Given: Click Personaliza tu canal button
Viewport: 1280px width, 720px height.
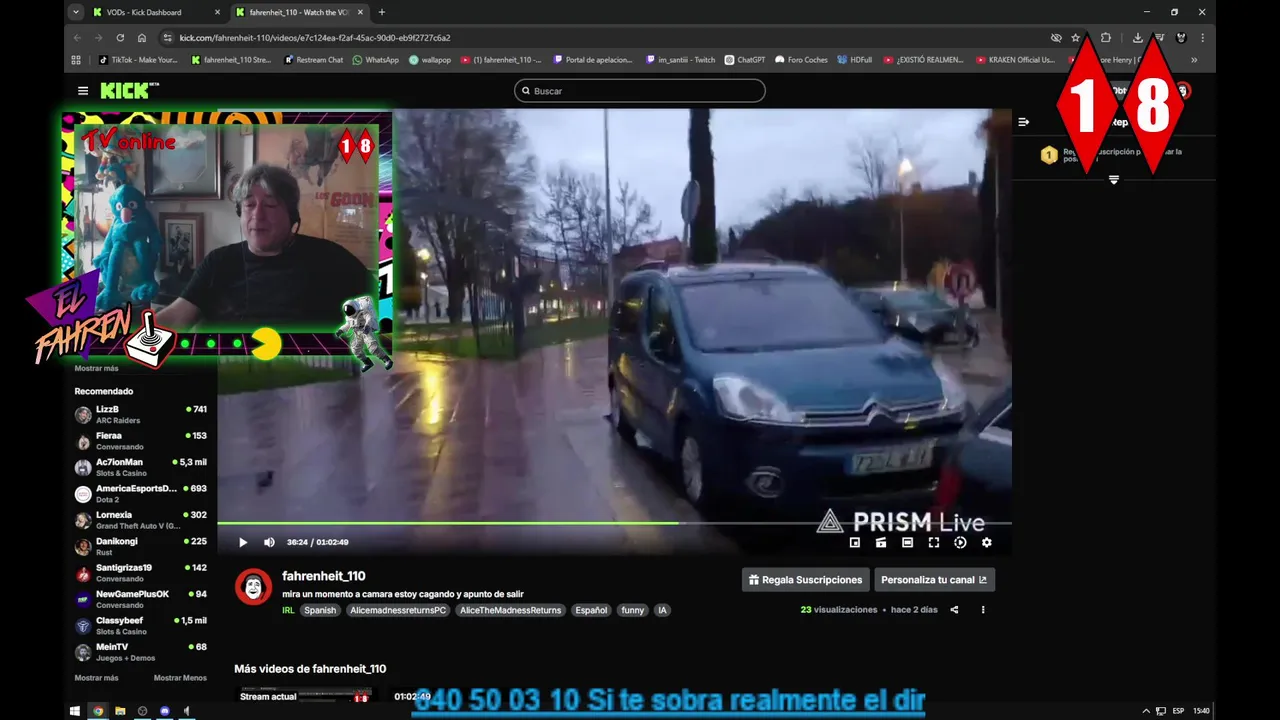Looking at the screenshot, I should [934, 580].
